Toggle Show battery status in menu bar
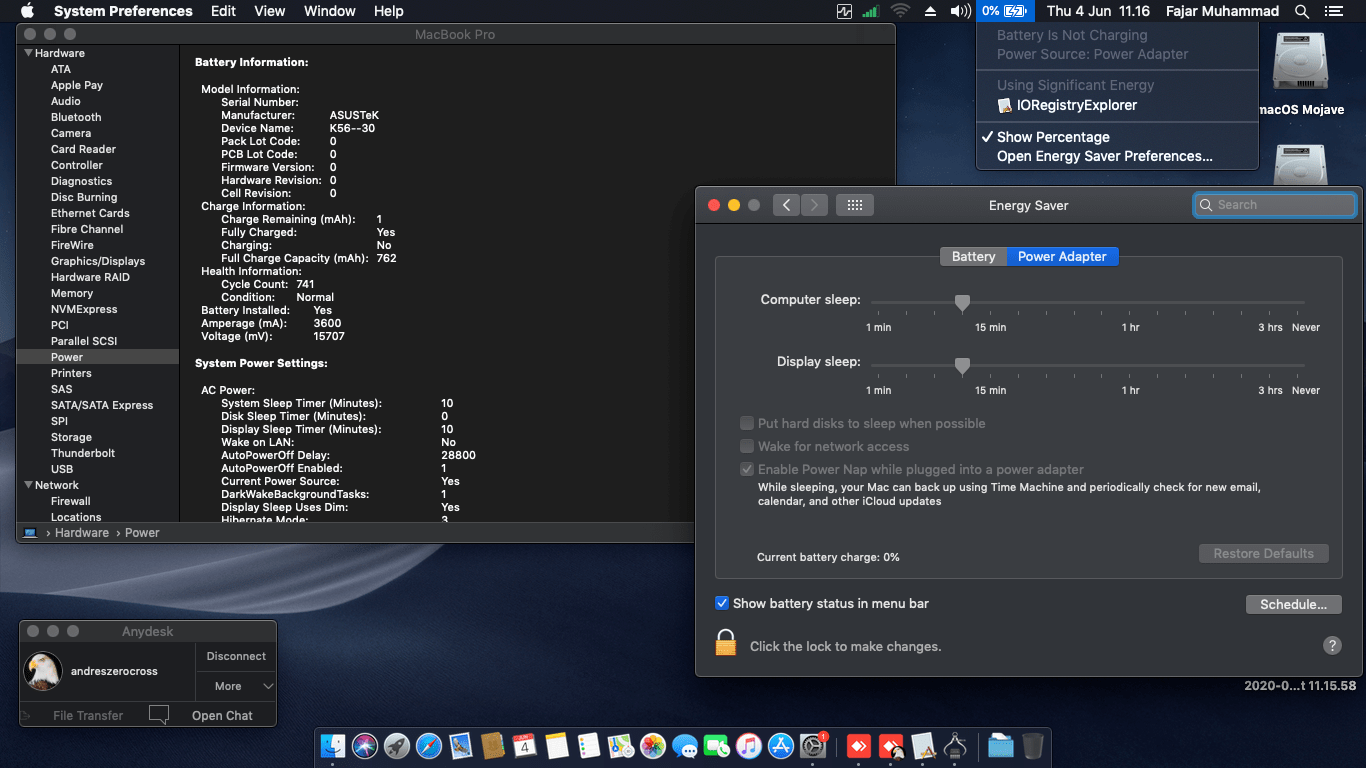This screenshot has width=1366, height=768. click(722, 603)
